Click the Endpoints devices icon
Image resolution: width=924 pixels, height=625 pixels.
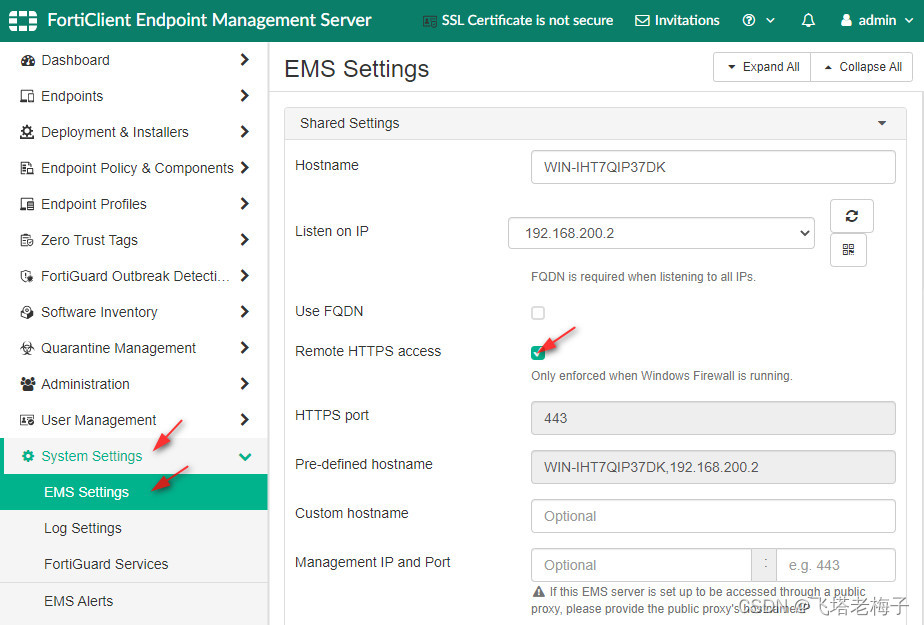(x=27, y=96)
